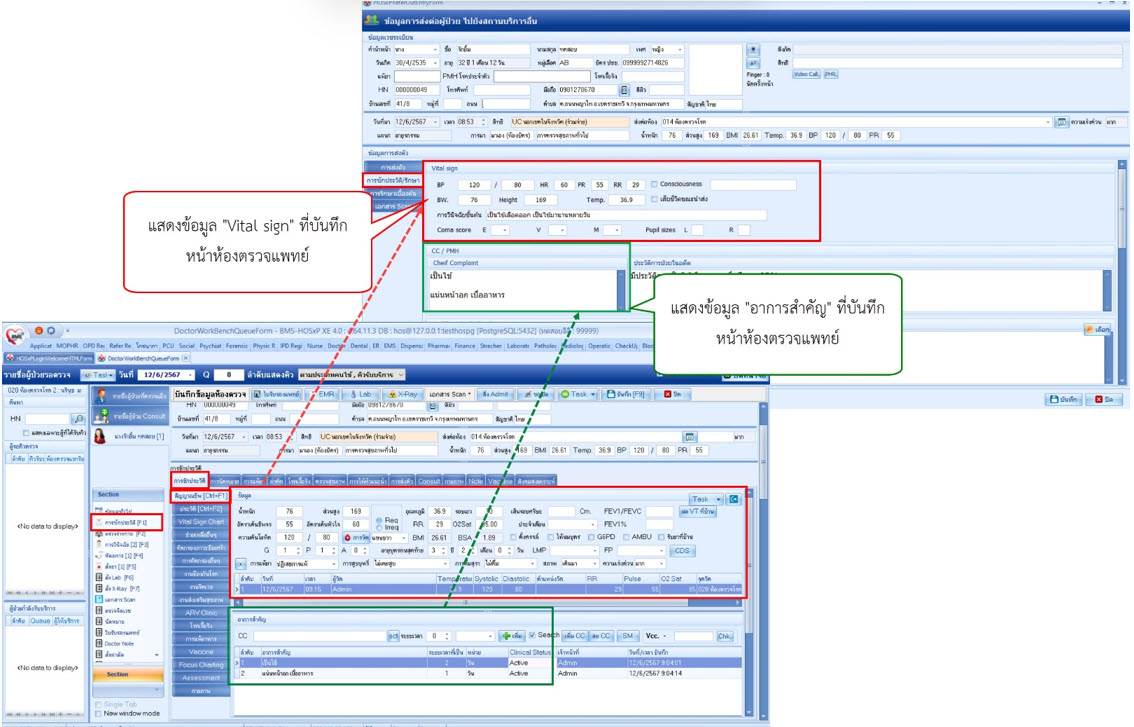
Task: Toggle the Search checkbox in CC section
Action: tap(532, 635)
